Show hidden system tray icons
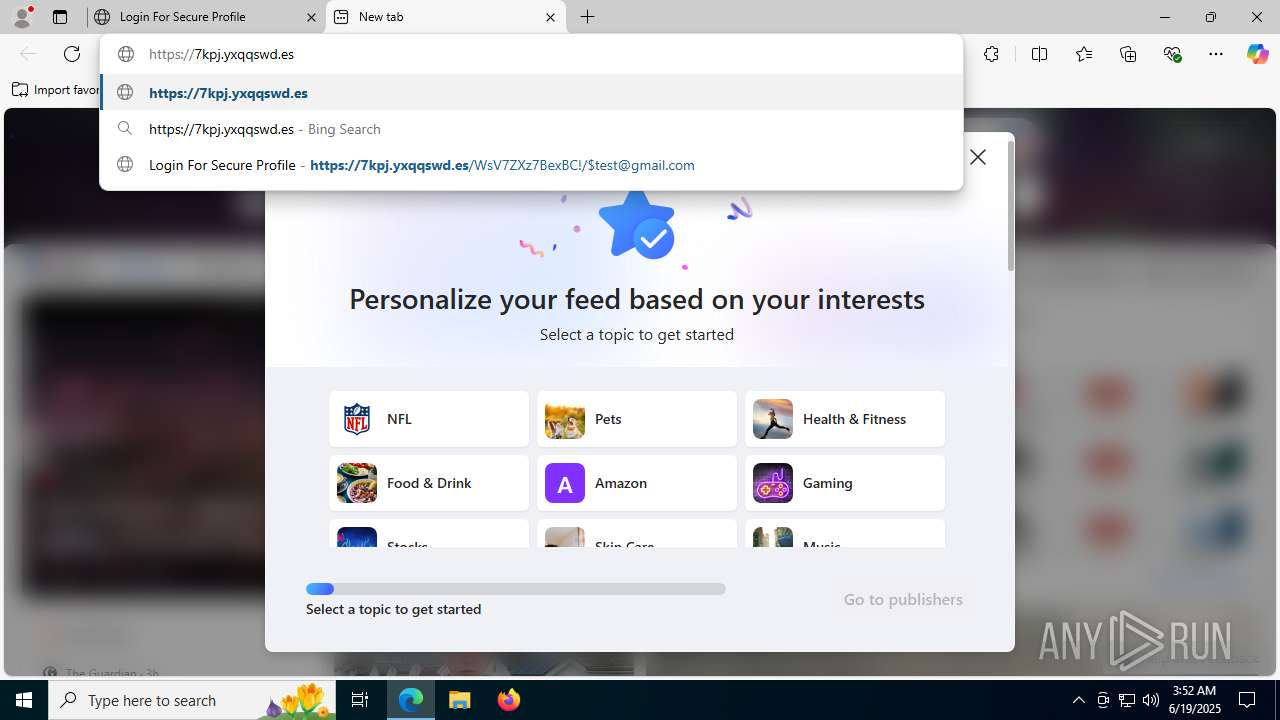Screen dimensions: 1280x720 (1078, 700)
